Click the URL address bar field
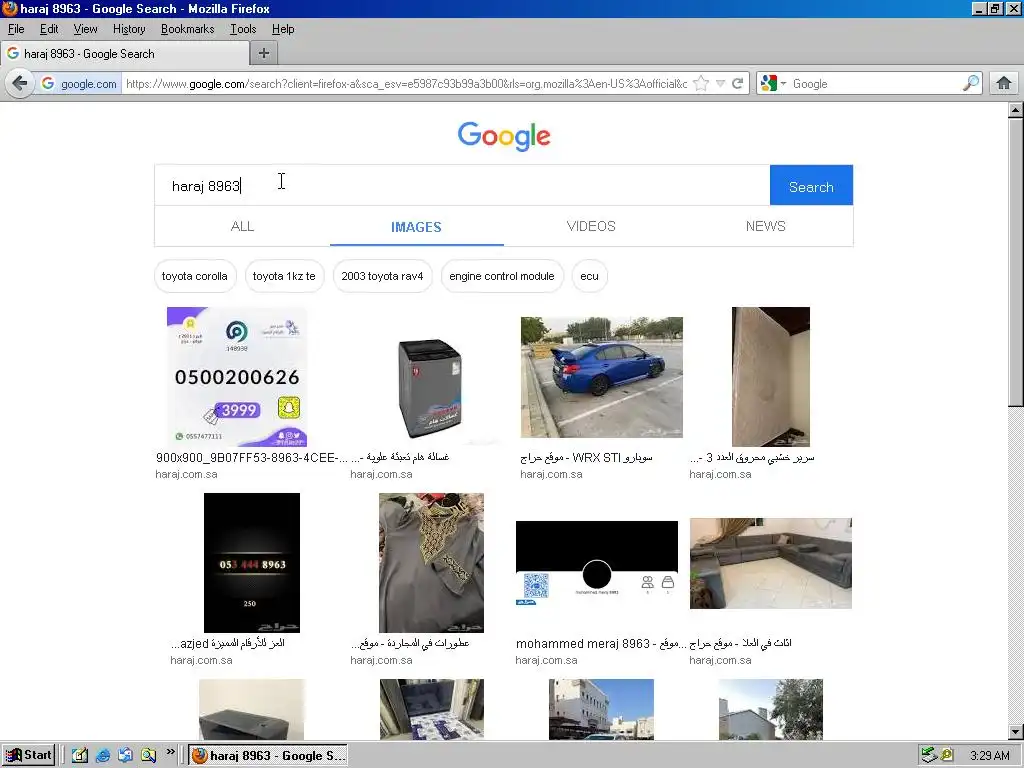 click(x=406, y=84)
